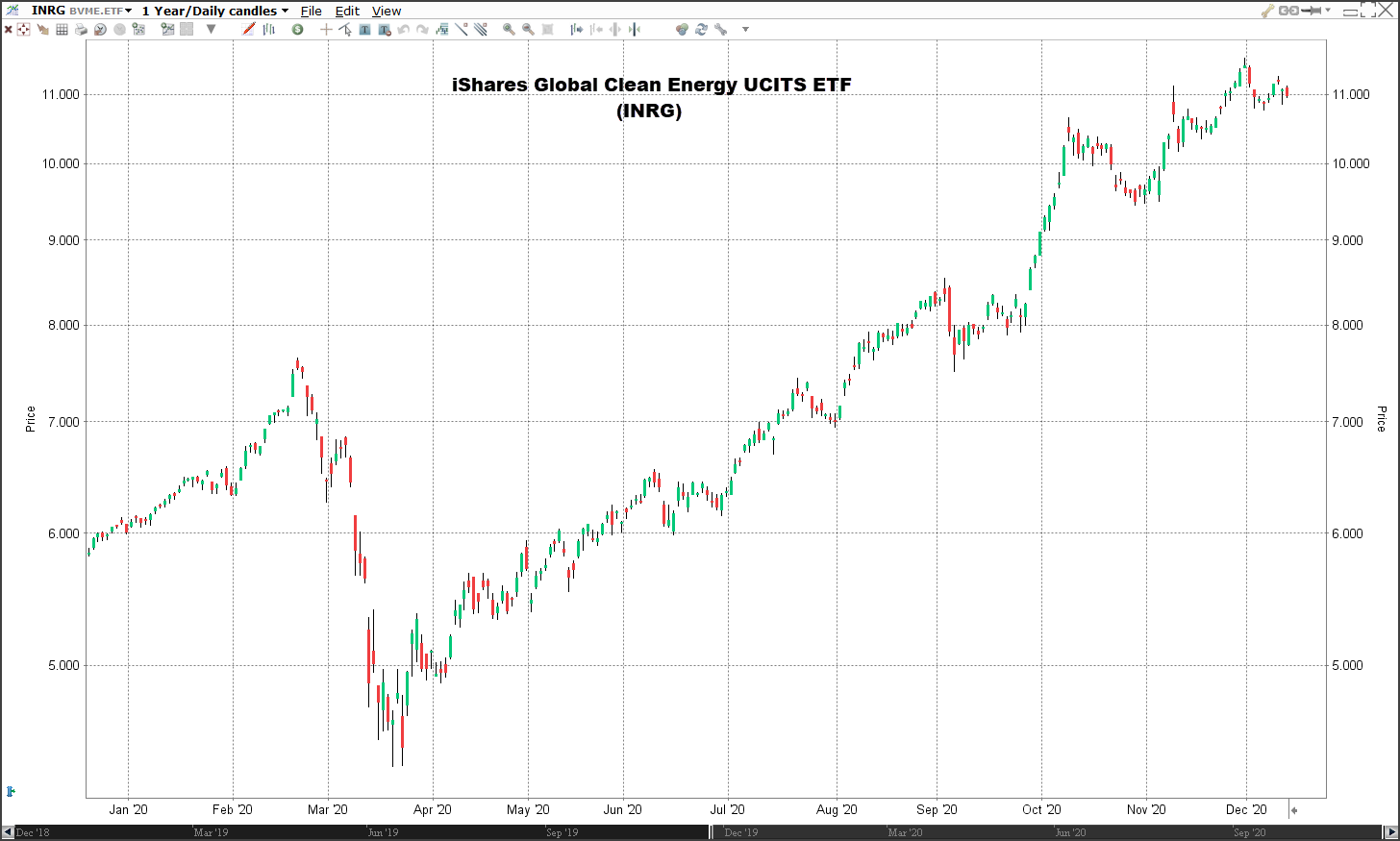This screenshot has height=841, width=1400.
Task: Click the redo arrow icon
Action: tap(422, 30)
